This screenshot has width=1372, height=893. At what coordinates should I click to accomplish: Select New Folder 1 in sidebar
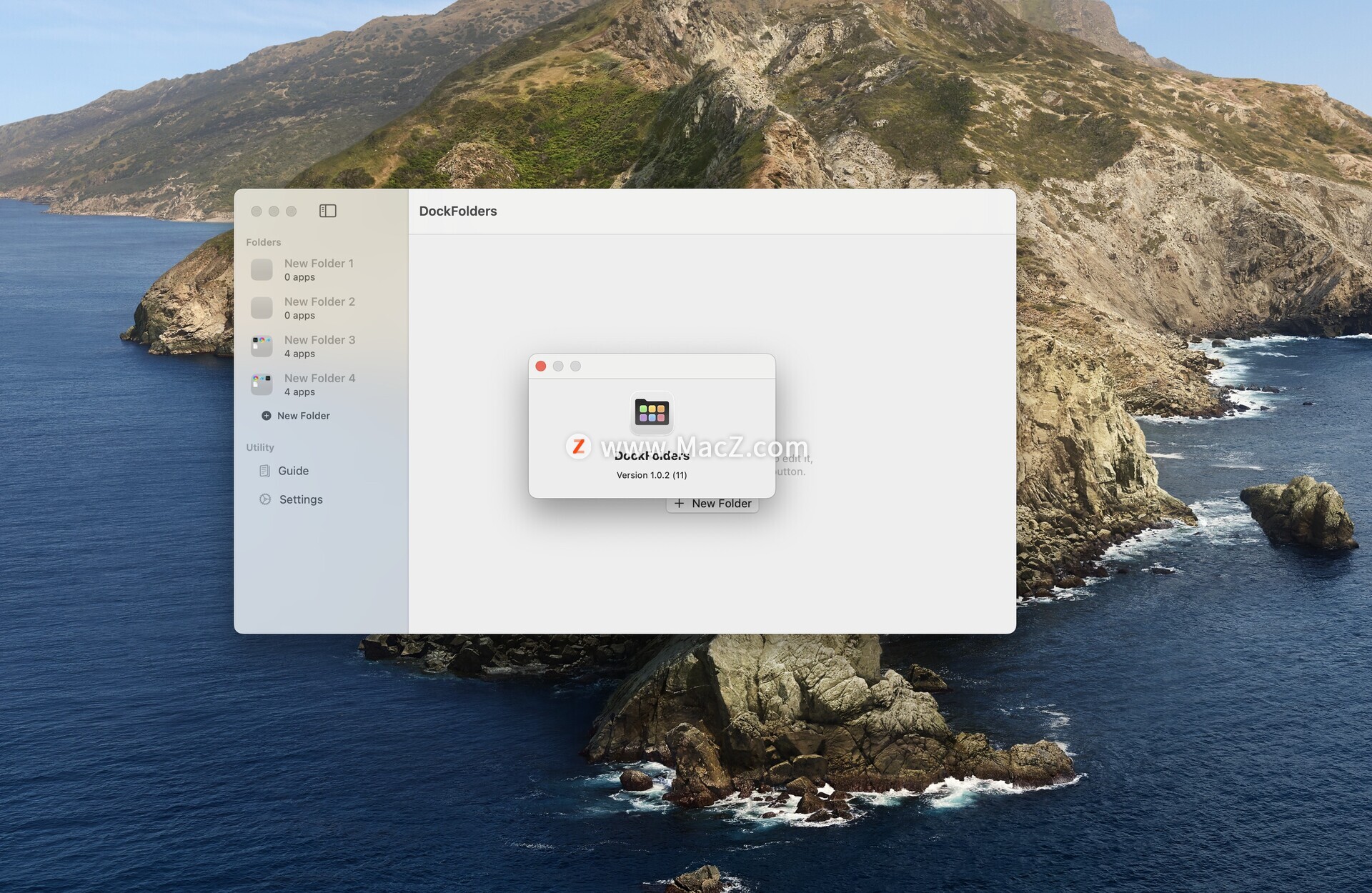tap(320, 270)
